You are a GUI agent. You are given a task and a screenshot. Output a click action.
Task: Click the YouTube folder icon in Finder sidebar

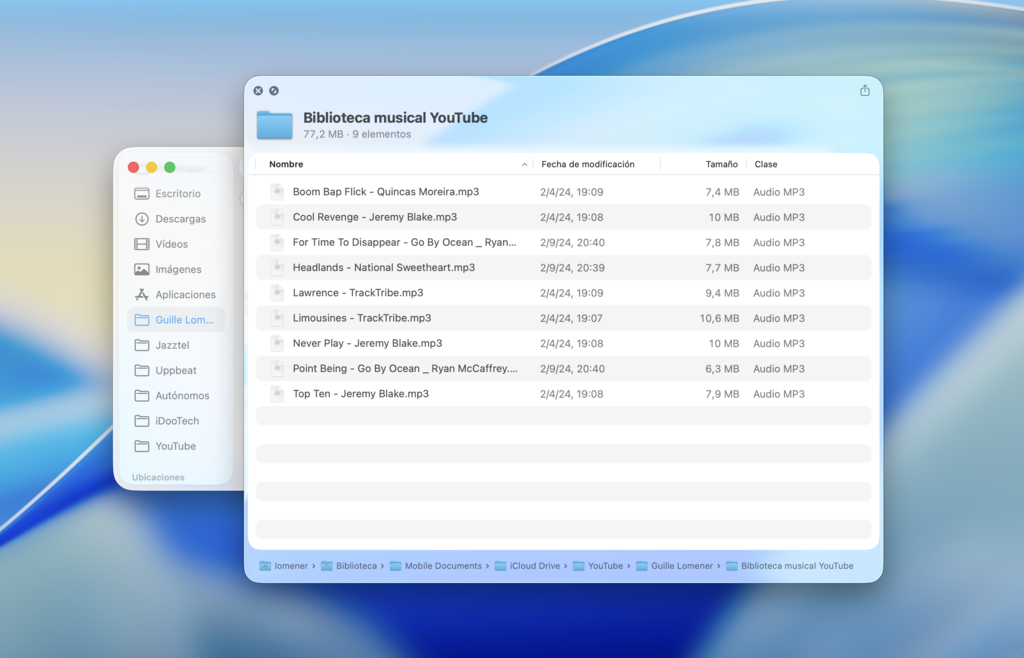click(142, 446)
